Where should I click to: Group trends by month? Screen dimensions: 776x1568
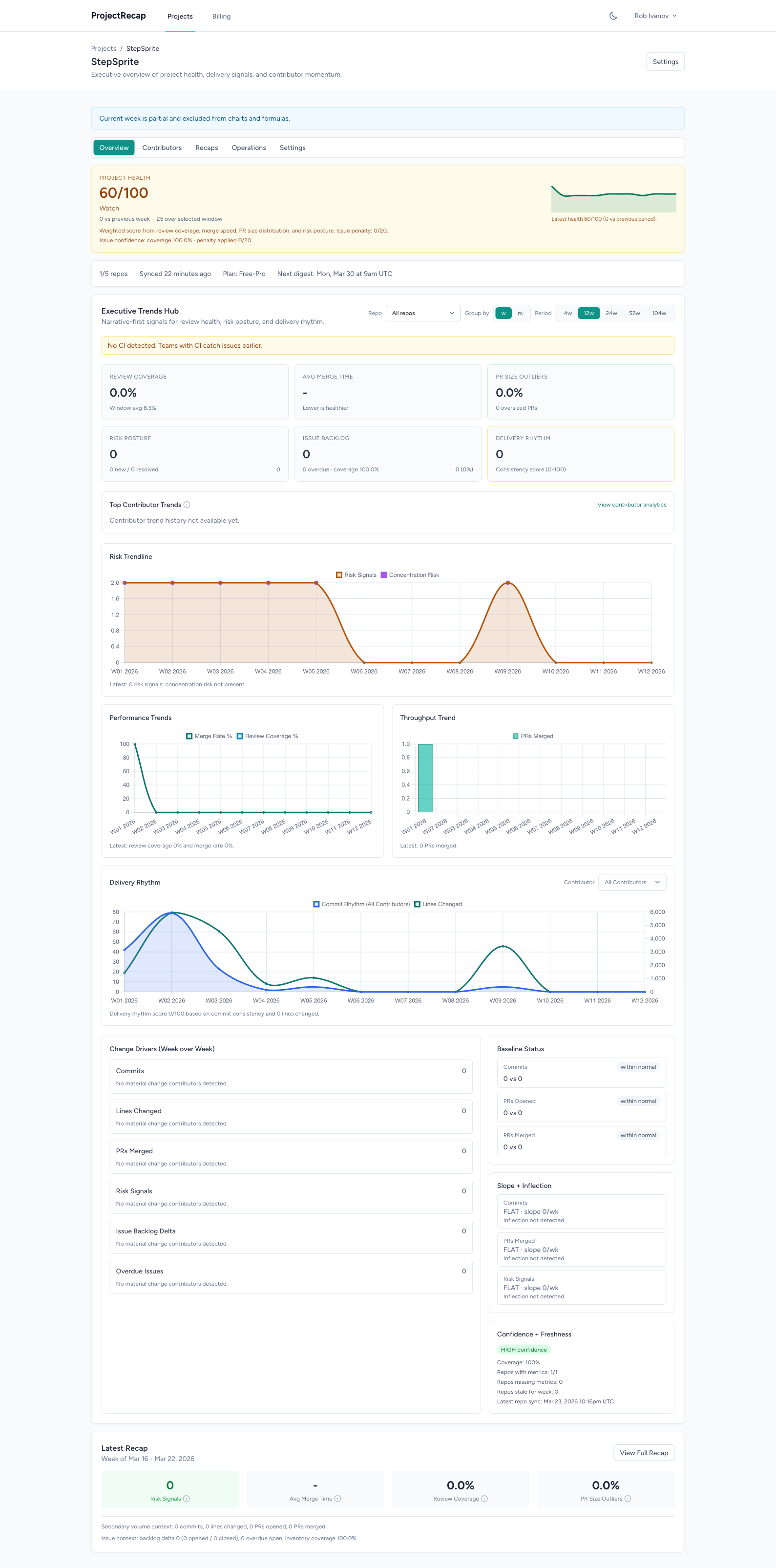click(520, 314)
